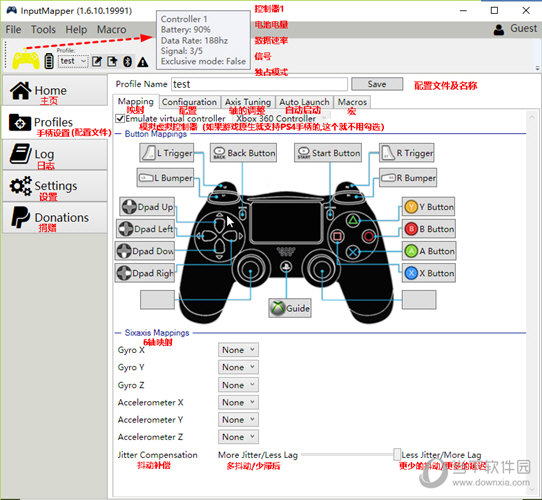Open the Guest user account icon
Screen dimensions: 542x500
pyautogui.click(x=498, y=29)
